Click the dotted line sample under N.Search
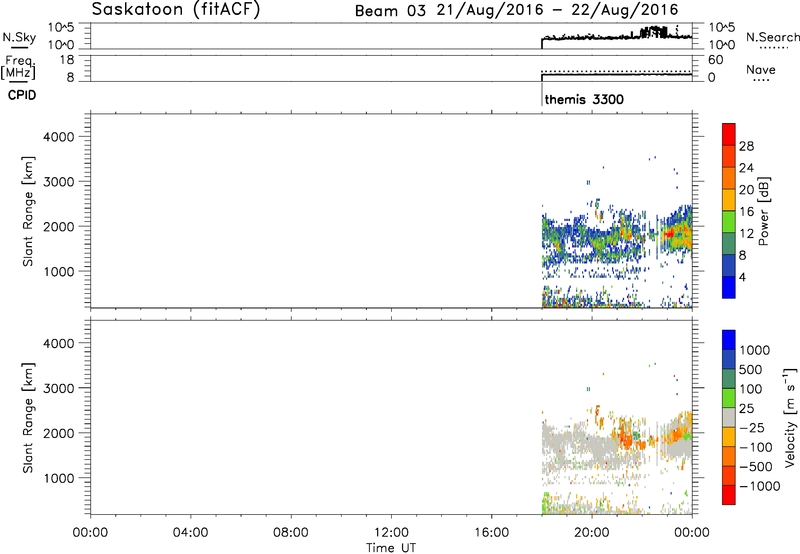This screenshot has width=800, height=554. 772,48
